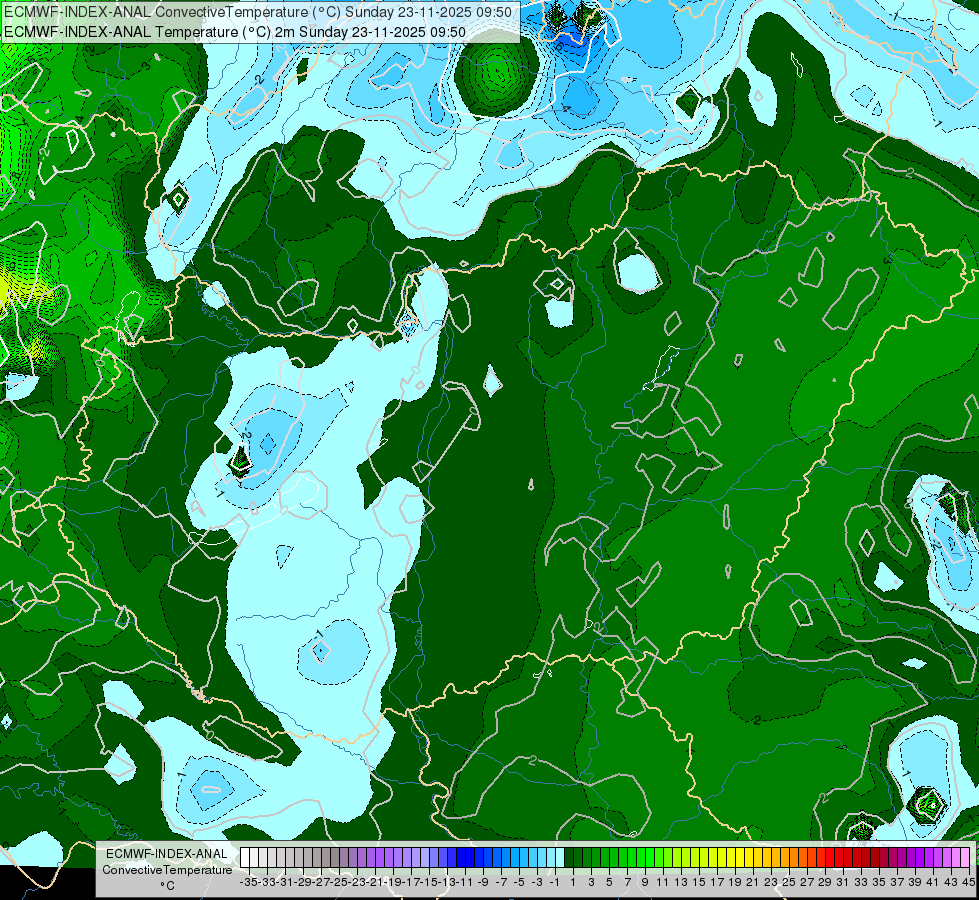Pick the light cyan swatch above legend value -1

(x=551, y=857)
